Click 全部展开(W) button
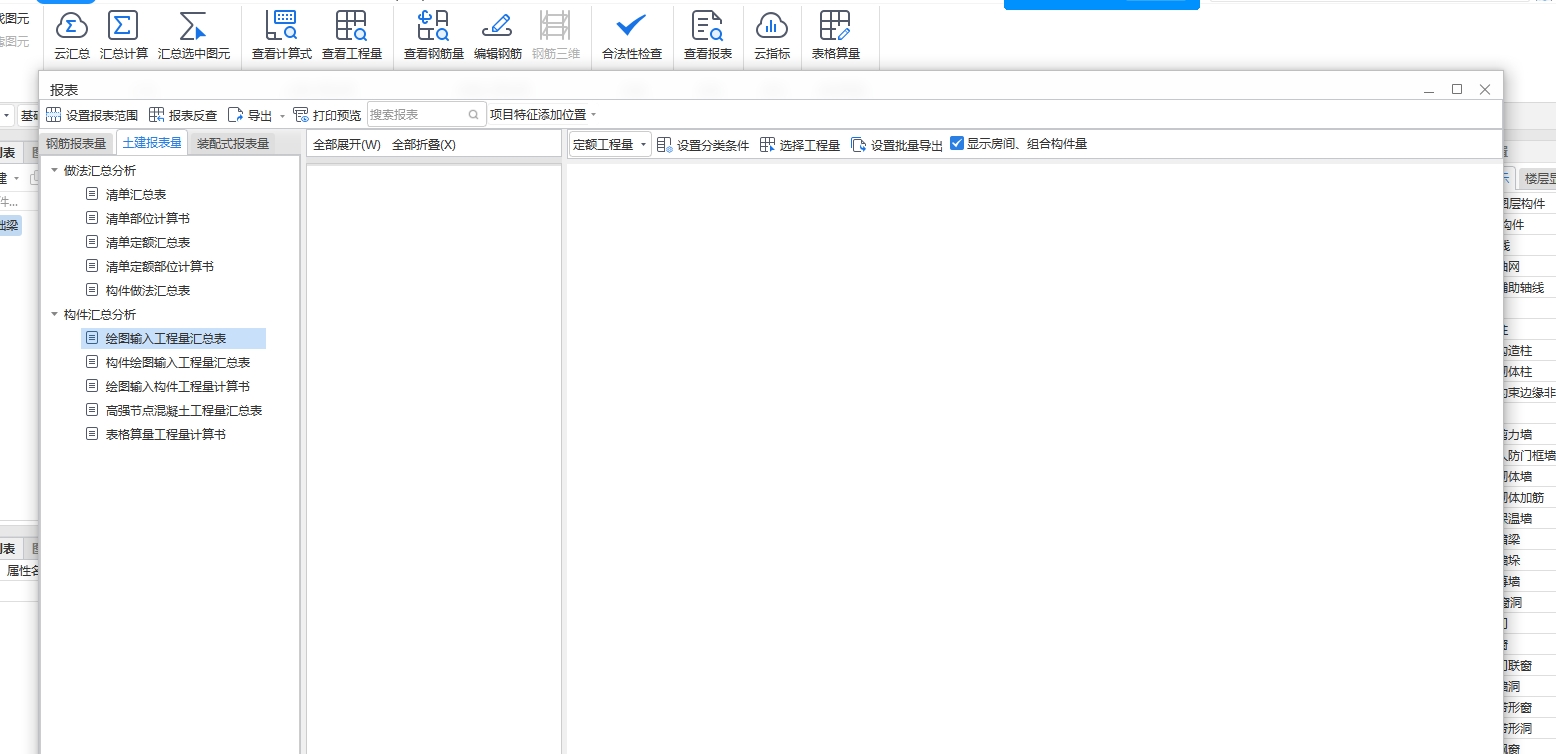Image resolution: width=1556 pixels, height=754 pixels. [347, 145]
